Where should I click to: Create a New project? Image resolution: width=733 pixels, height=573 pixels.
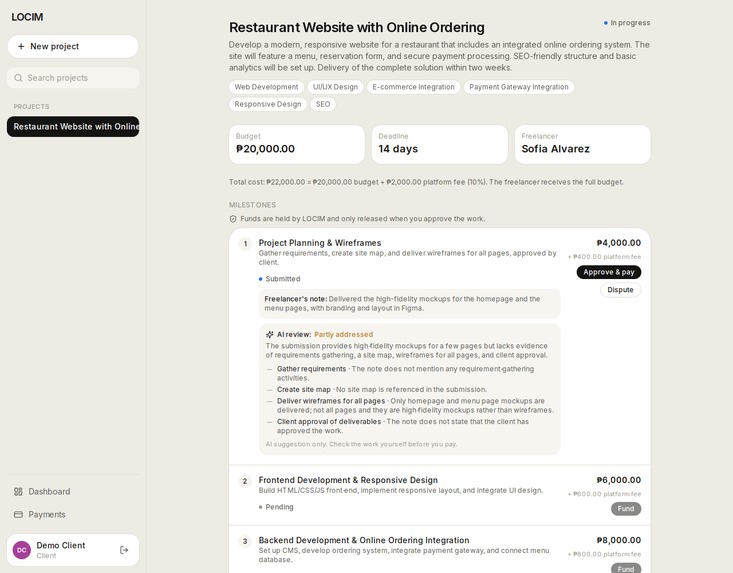(x=73, y=46)
